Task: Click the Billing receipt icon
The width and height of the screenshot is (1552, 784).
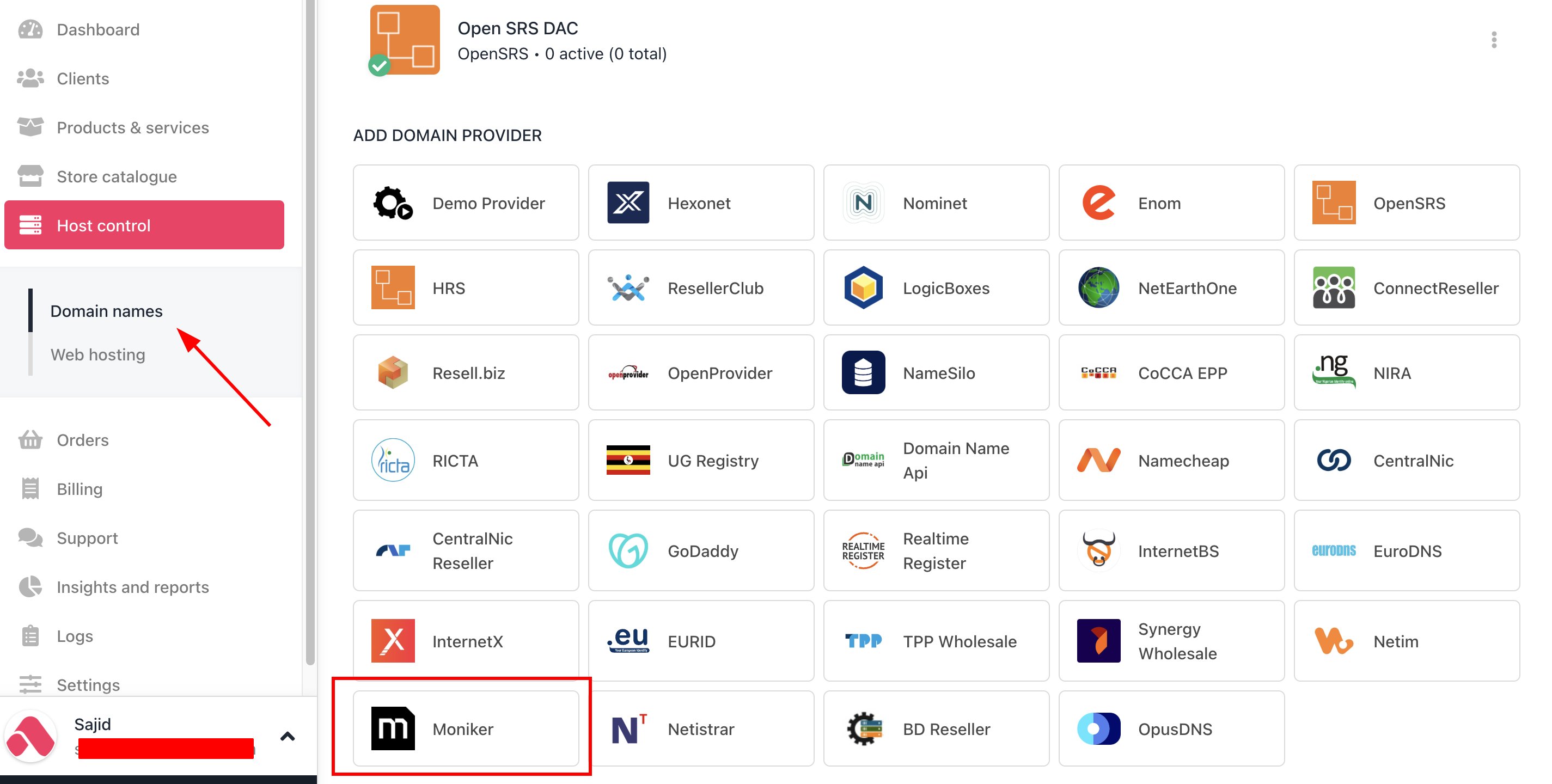Action: click(x=30, y=488)
